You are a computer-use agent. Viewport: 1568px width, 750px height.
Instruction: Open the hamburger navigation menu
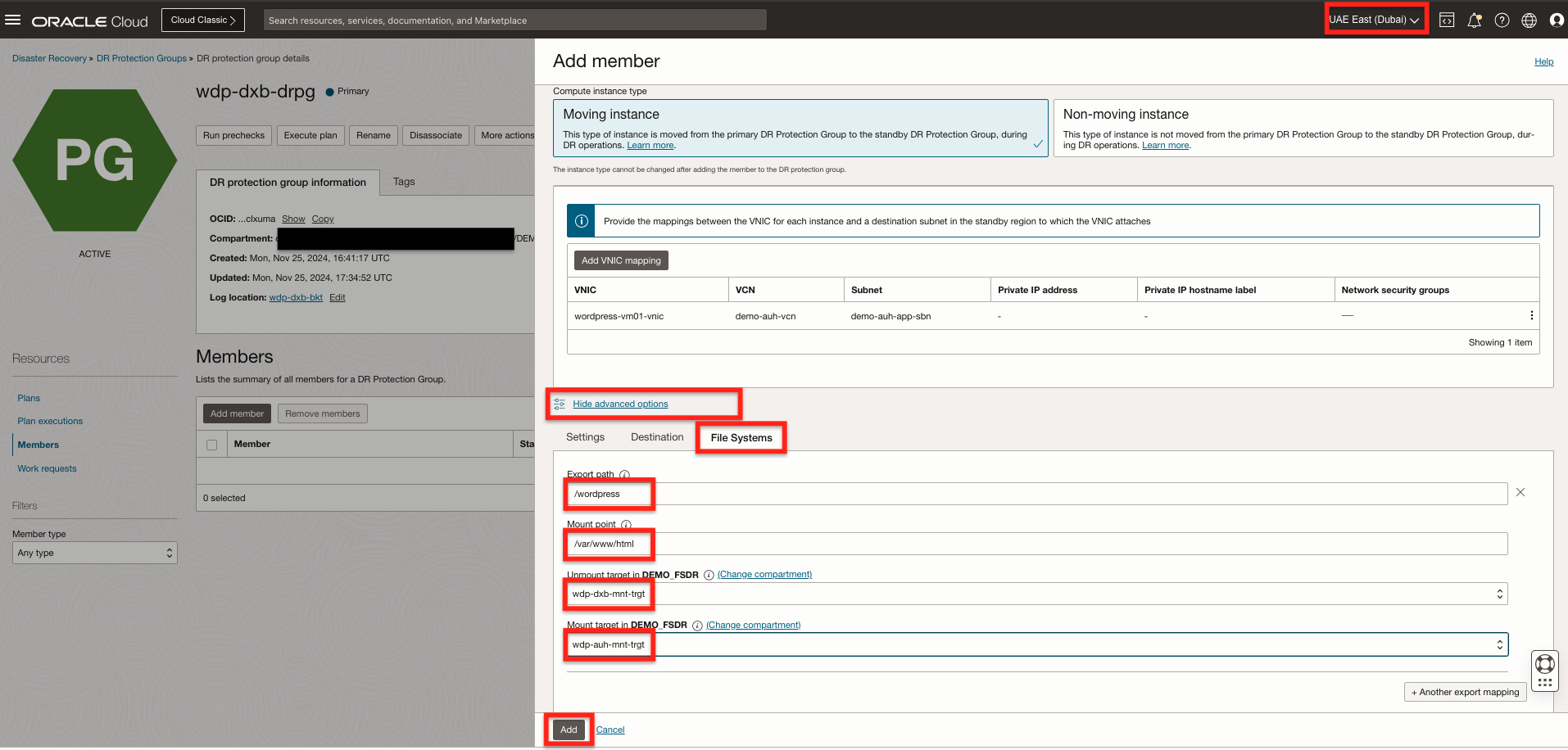click(x=12, y=20)
